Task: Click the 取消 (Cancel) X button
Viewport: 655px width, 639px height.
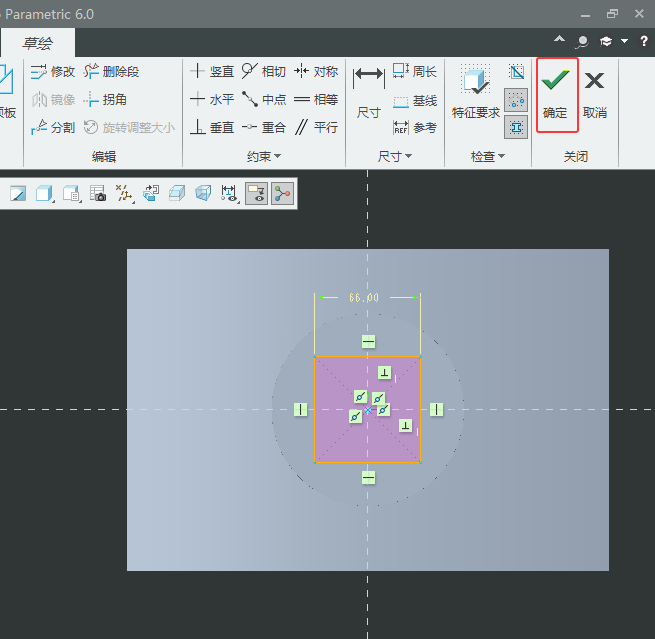Action: (595, 89)
